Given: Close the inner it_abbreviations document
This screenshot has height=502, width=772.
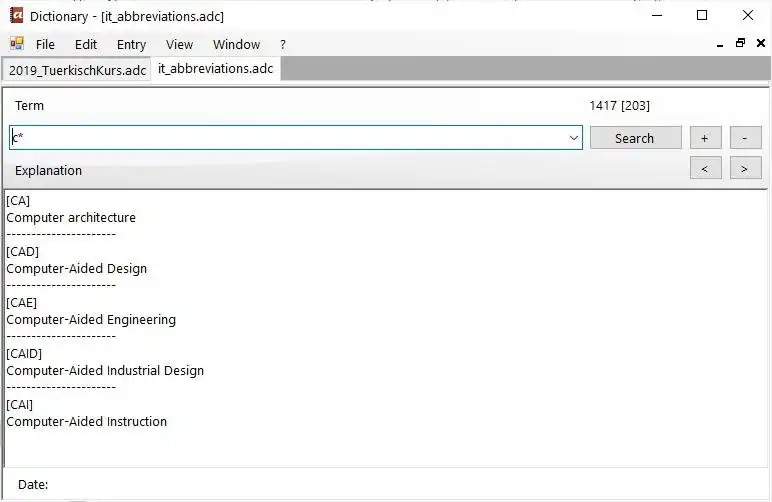Looking at the screenshot, I should (761, 44).
